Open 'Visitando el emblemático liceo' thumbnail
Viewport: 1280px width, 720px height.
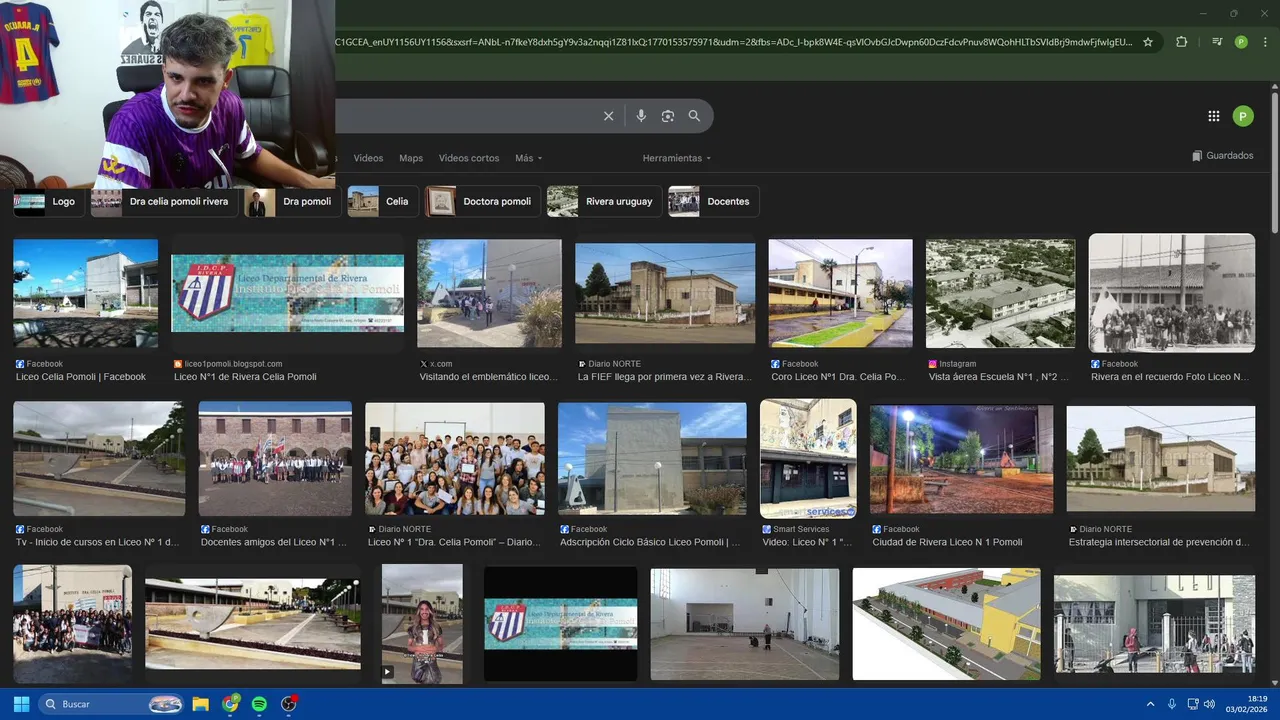(x=489, y=293)
